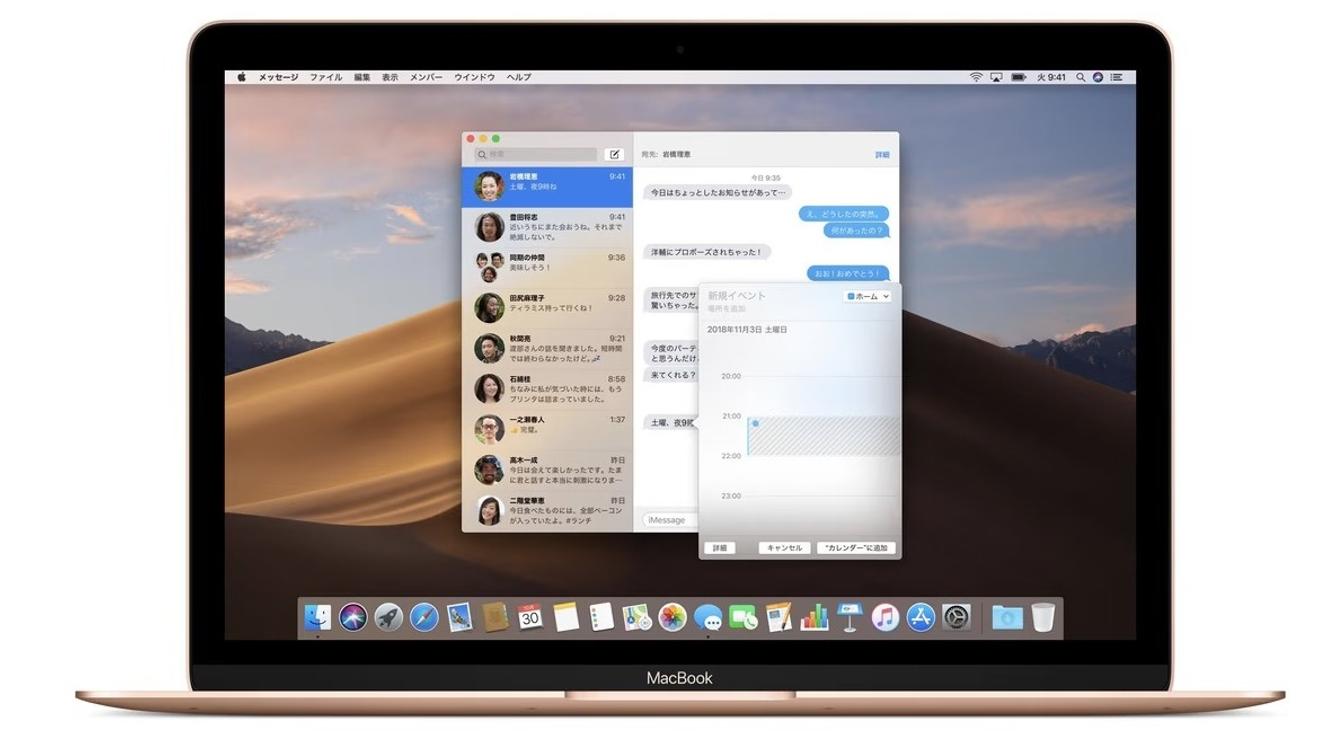
Task: Launch iTunes from the Dock
Action: (x=883, y=617)
